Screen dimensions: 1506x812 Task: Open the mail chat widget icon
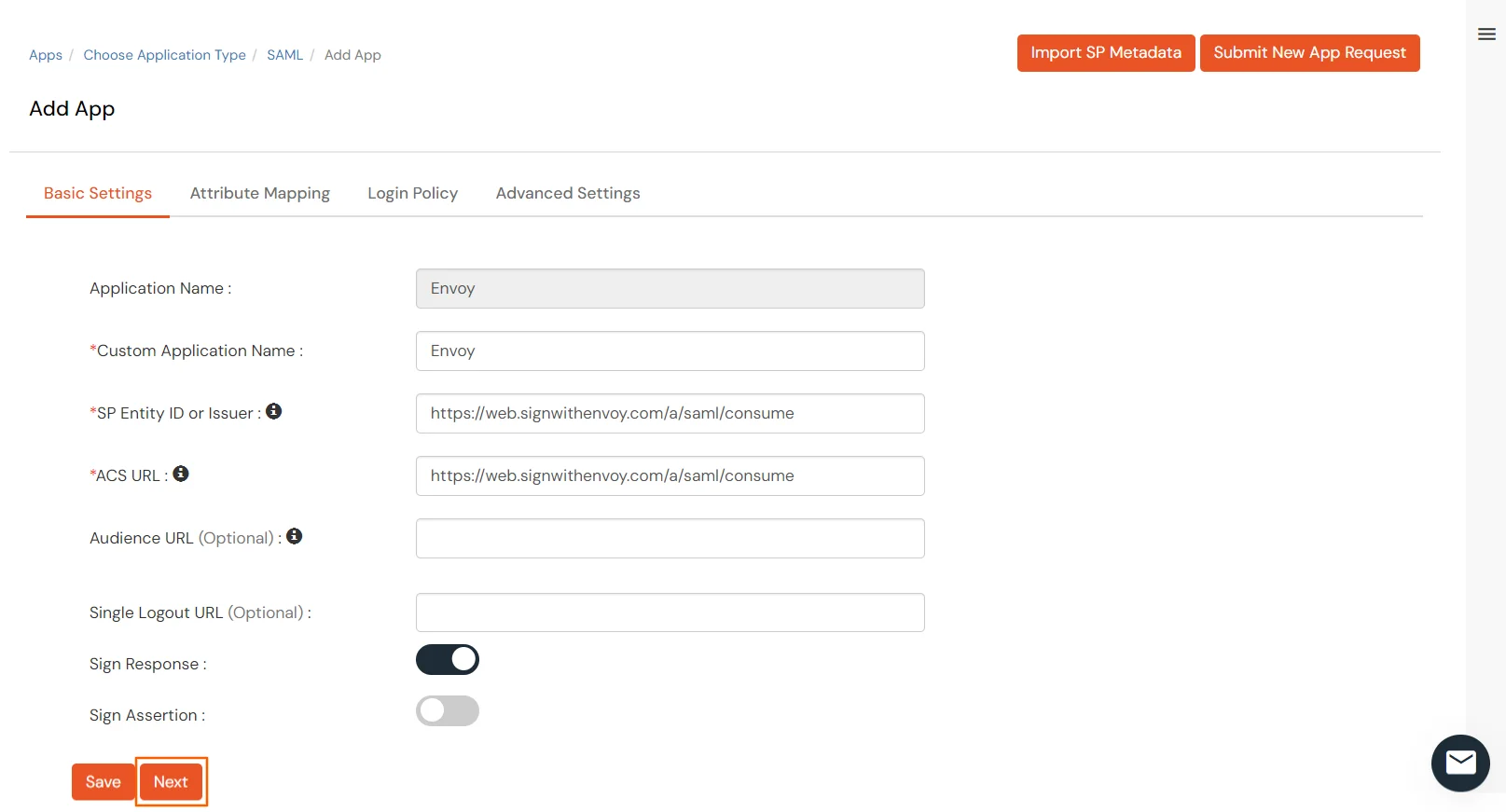pos(1460,763)
